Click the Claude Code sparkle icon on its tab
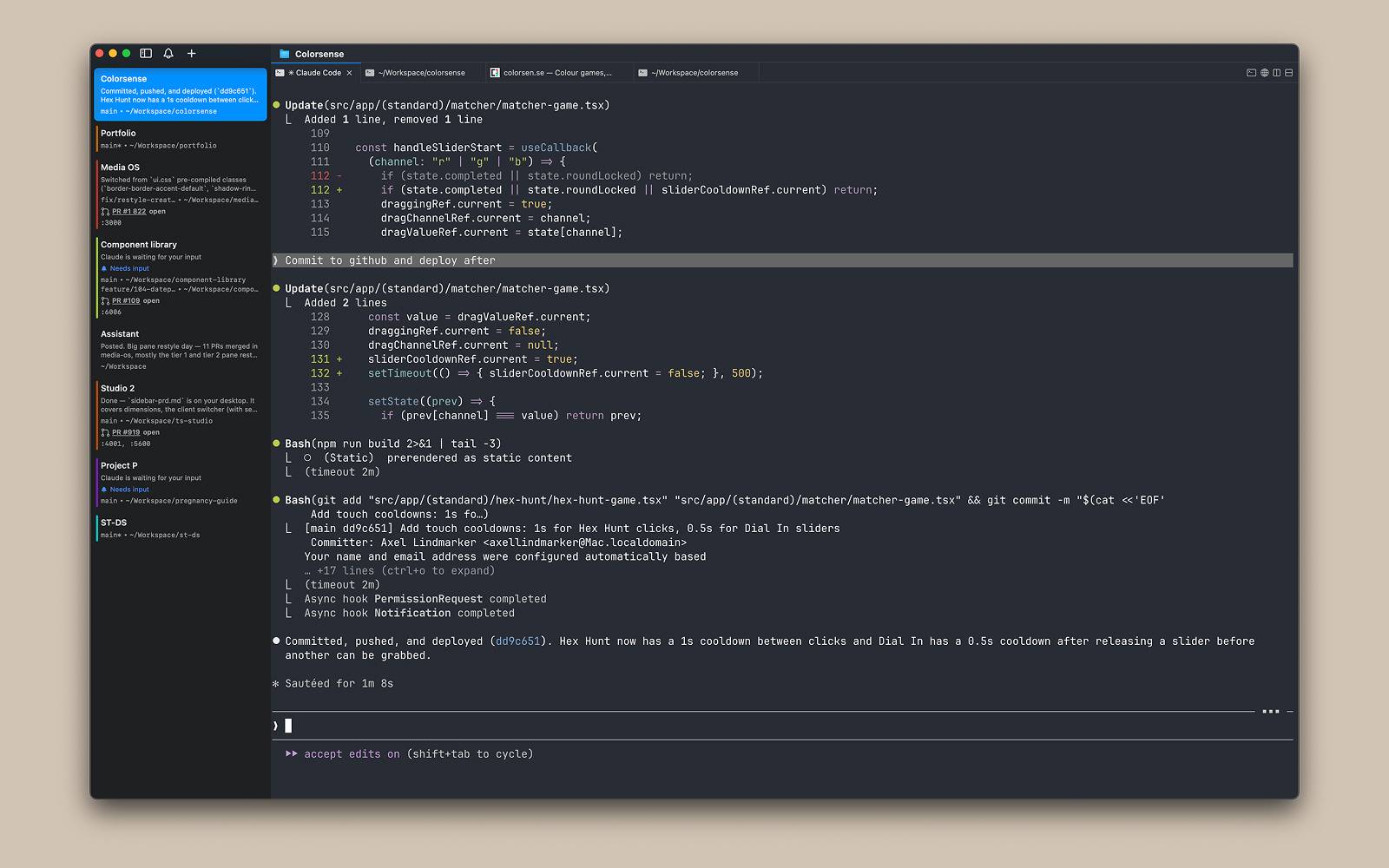1389x868 pixels. coord(293,73)
